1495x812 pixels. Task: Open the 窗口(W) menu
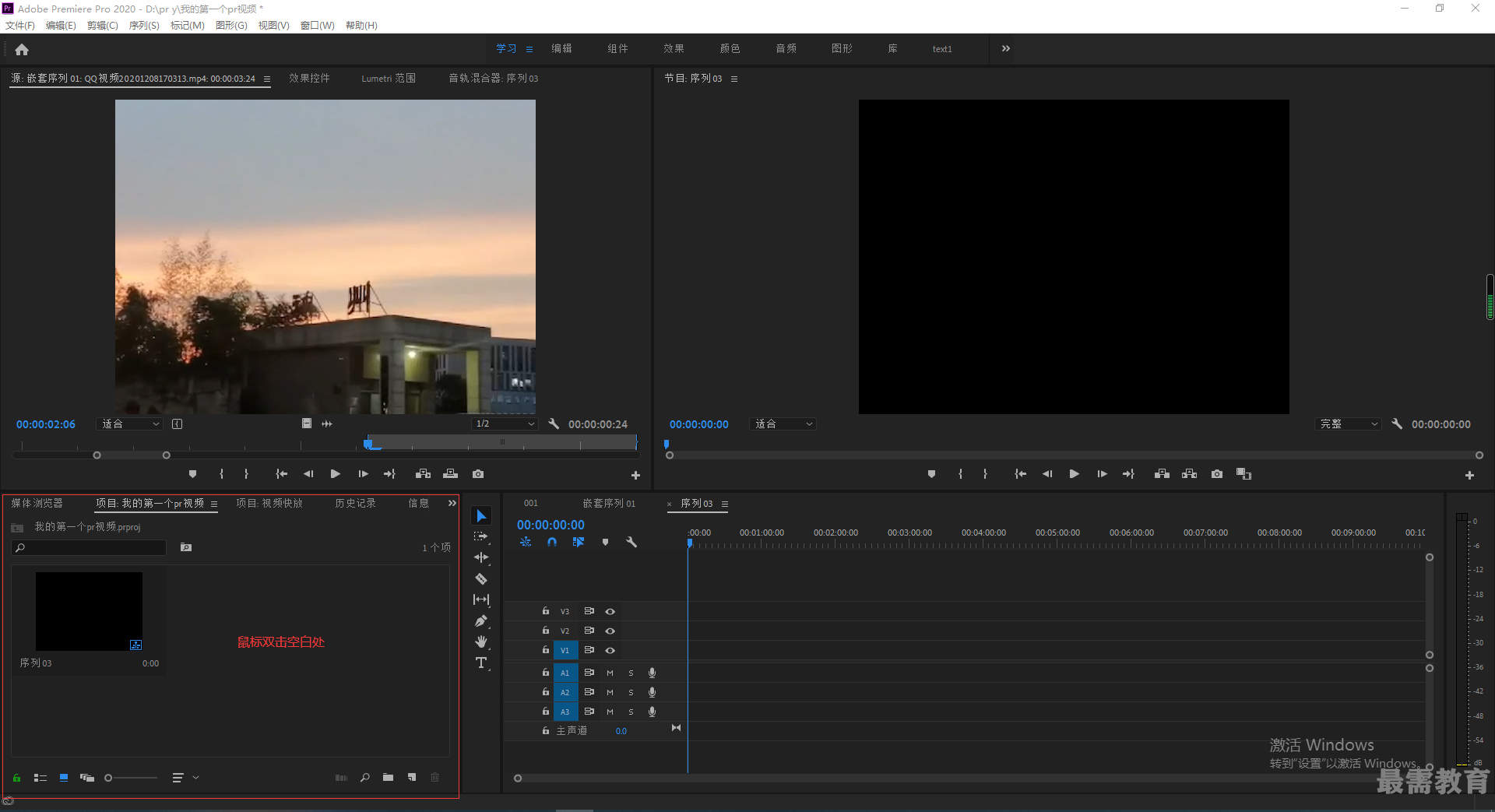(318, 26)
